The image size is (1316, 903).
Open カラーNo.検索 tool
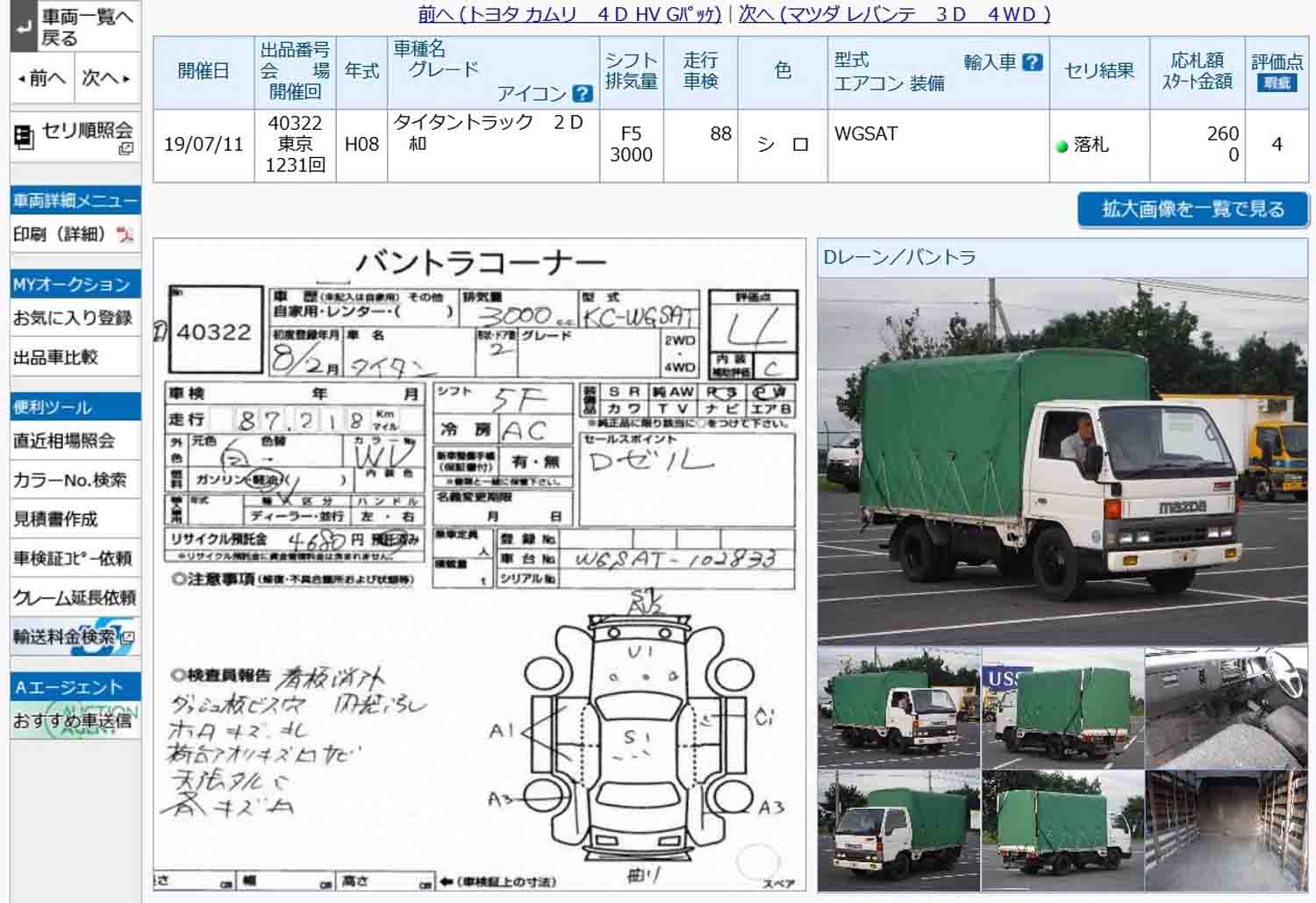(x=69, y=480)
